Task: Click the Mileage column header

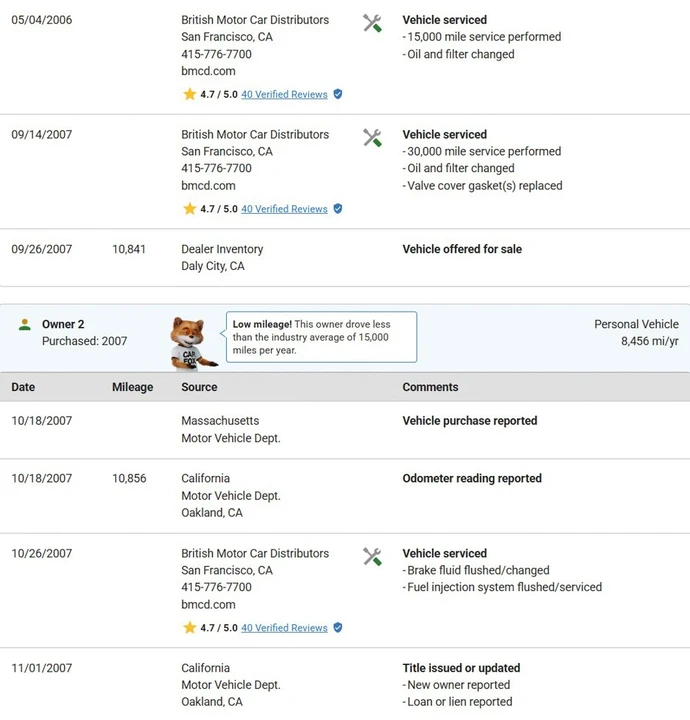Action: click(133, 387)
